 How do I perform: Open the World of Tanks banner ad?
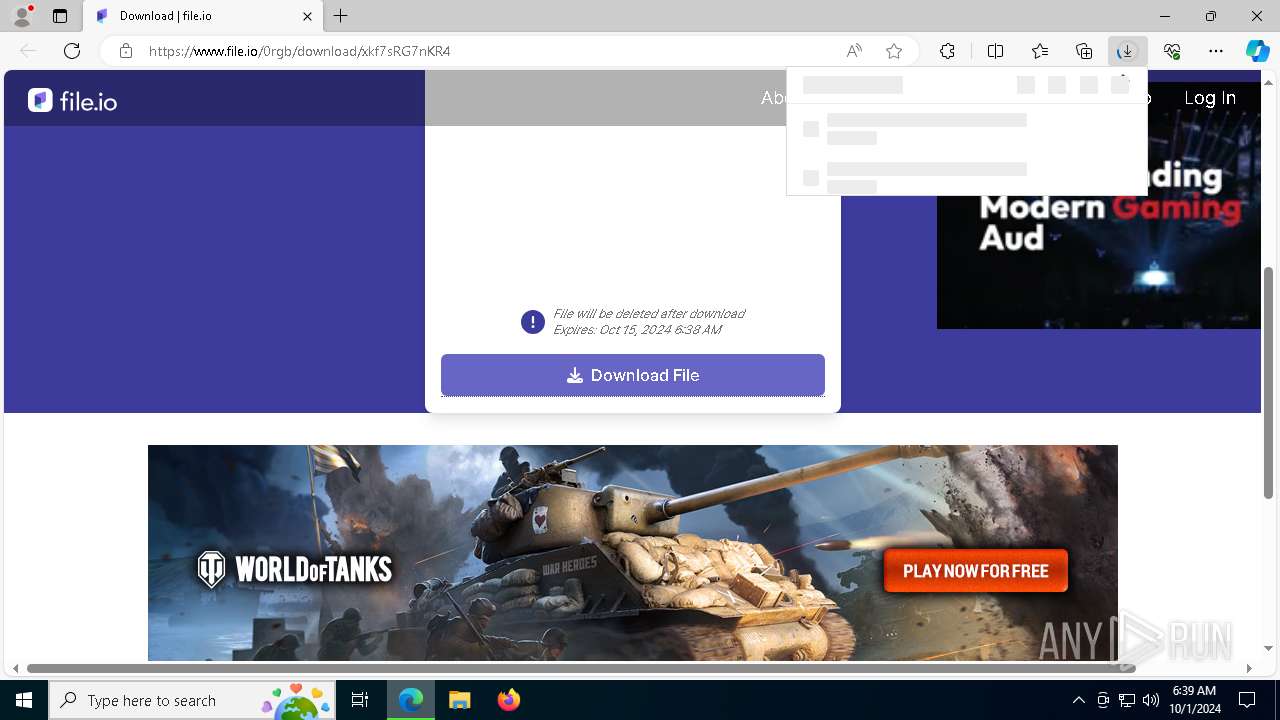point(633,553)
